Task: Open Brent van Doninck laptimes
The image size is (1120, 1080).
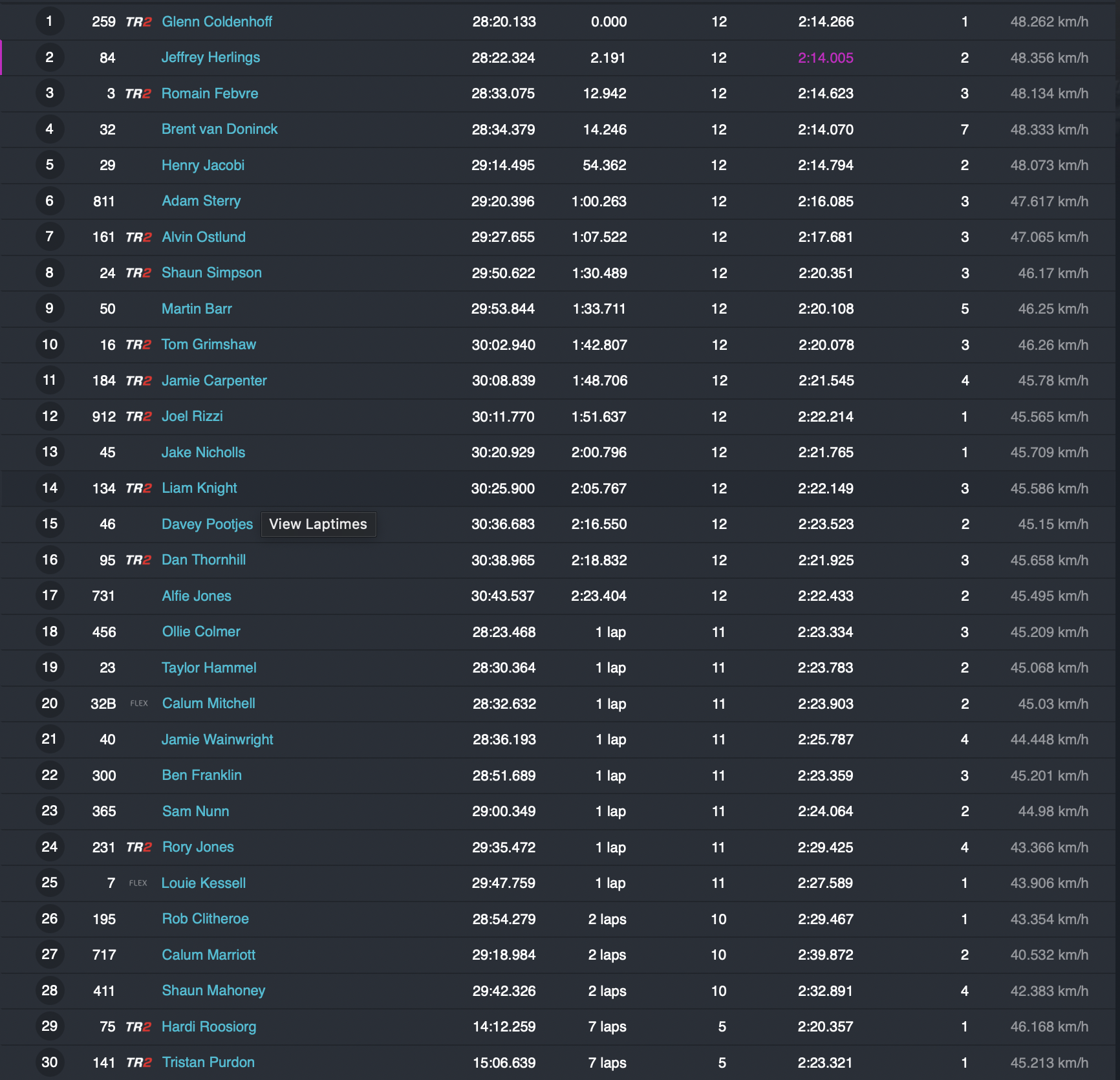Action: (219, 129)
